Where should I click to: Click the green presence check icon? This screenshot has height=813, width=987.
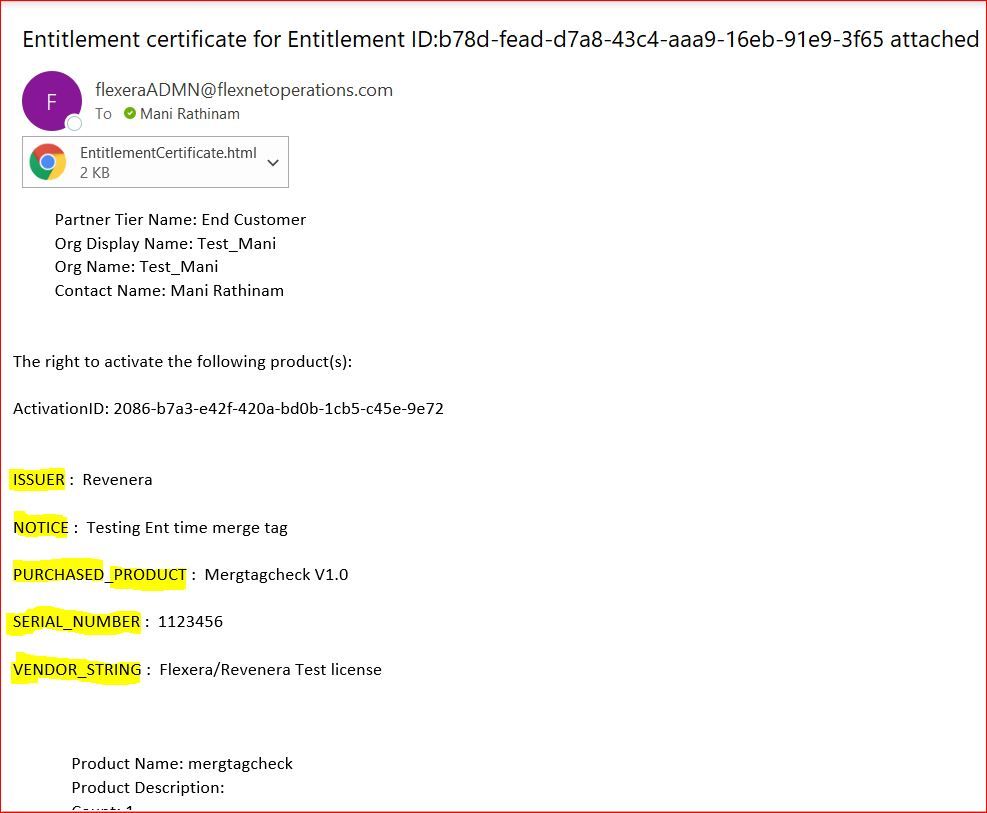pos(130,113)
